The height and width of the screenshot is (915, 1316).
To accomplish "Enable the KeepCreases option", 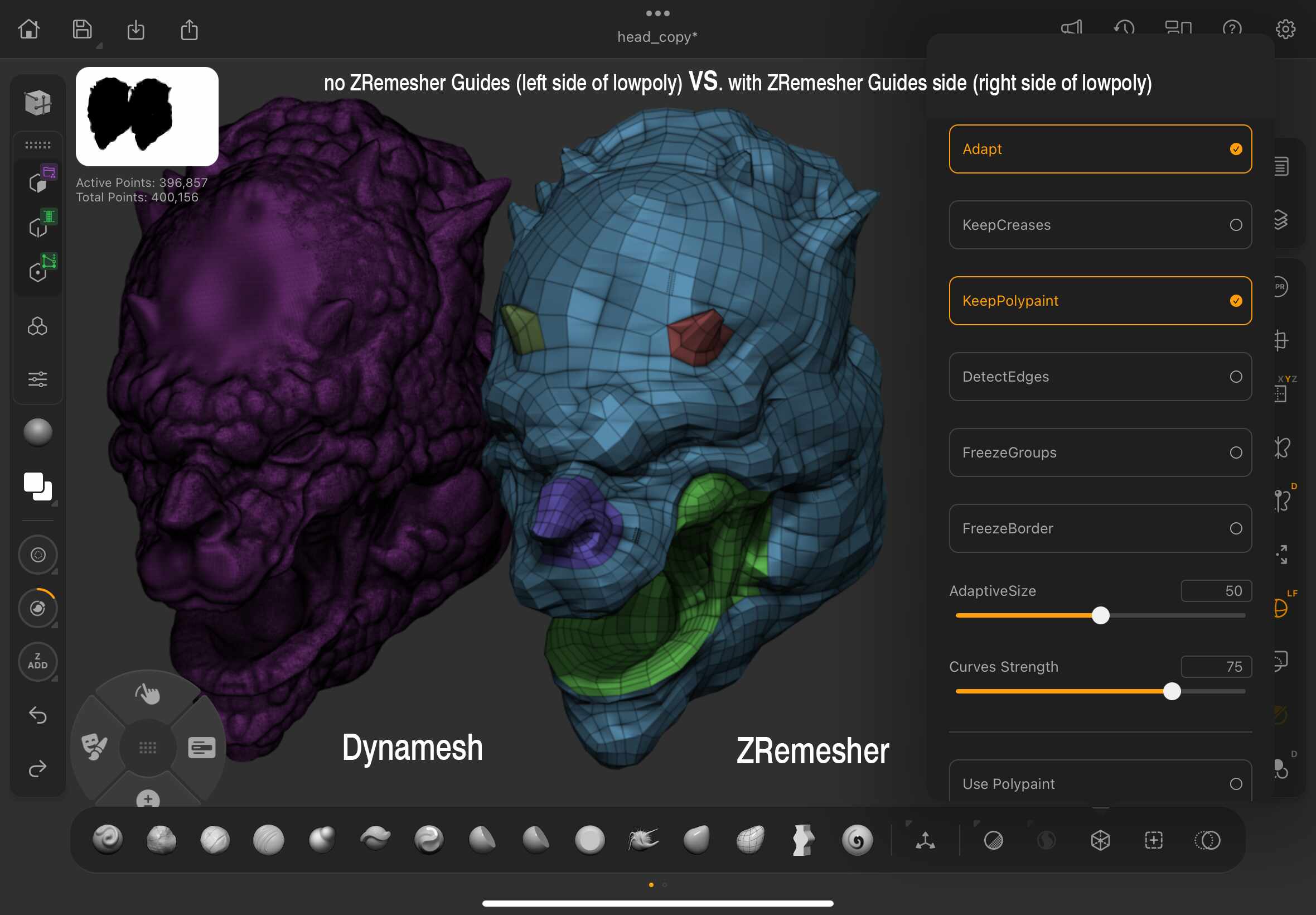I will coord(1100,225).
